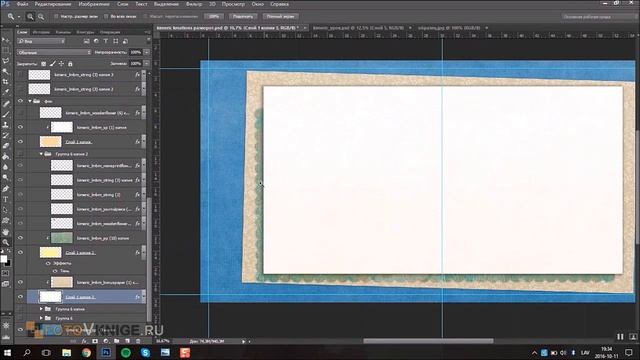The width and height of the screenshot is (640, 360).
Task: Click the zoom in magnifier in options bar
Action: pos(30,17)
